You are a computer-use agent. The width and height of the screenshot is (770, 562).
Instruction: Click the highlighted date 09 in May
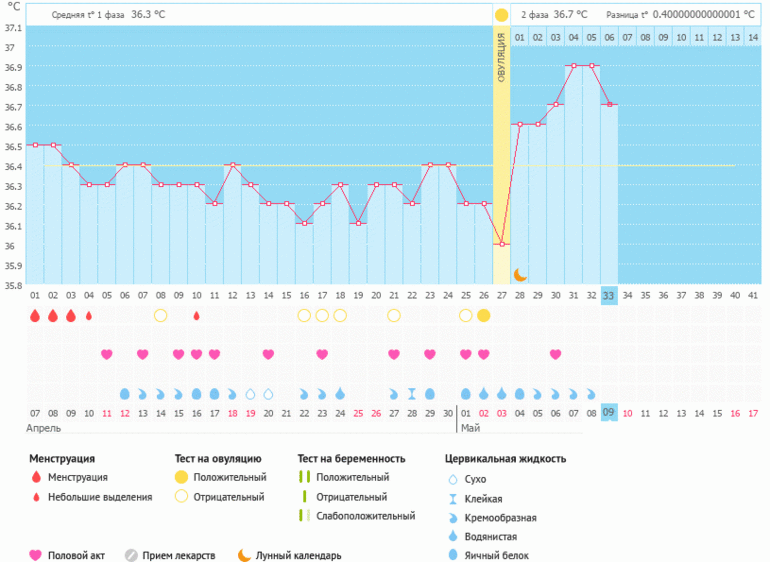coord(609,412)
